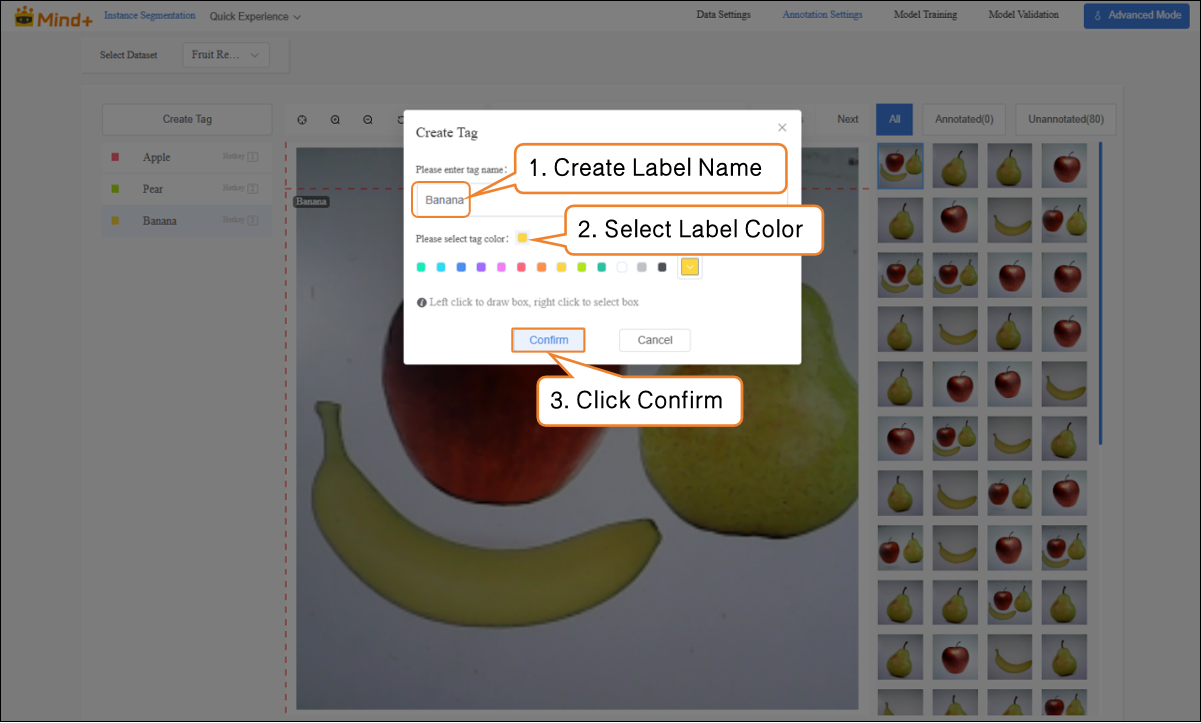The image size is (1201, 723).
Task: Show Unannotated(80) images filter
Action: 1066,119
